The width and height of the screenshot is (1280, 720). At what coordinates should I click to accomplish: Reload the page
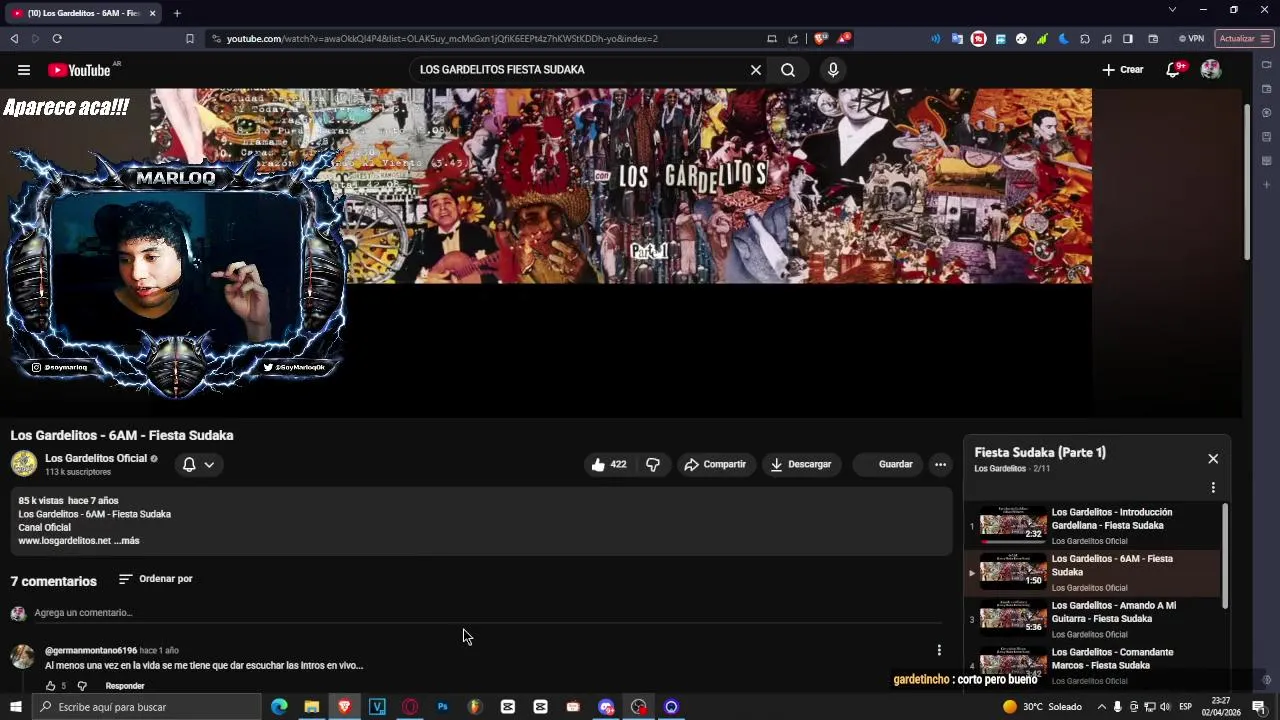pos(57,38)
